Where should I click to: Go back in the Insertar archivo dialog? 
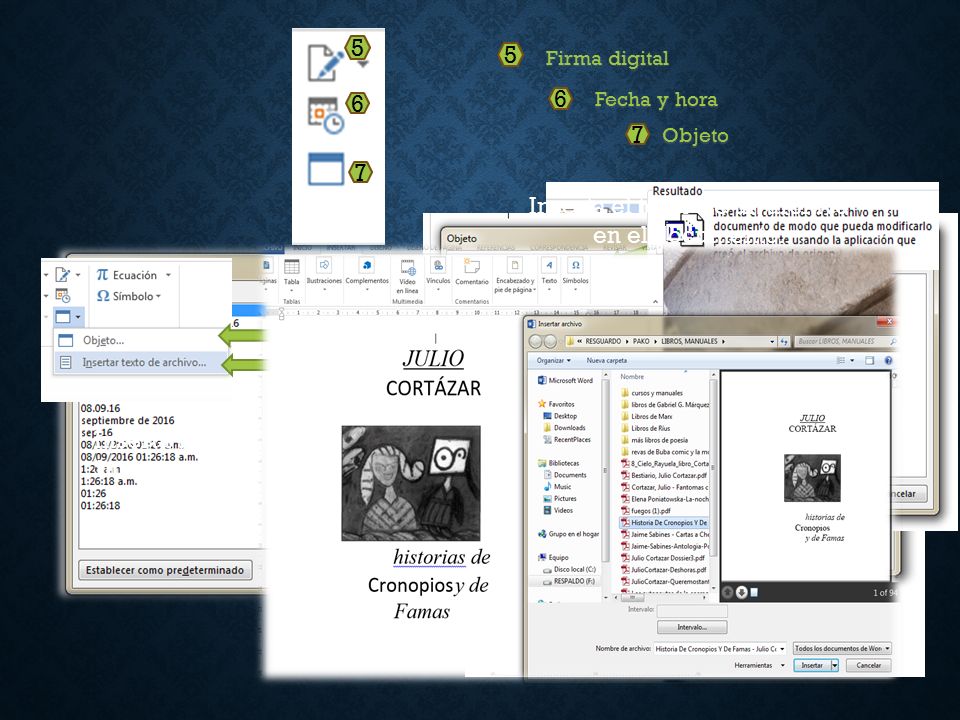coord(536,342)
